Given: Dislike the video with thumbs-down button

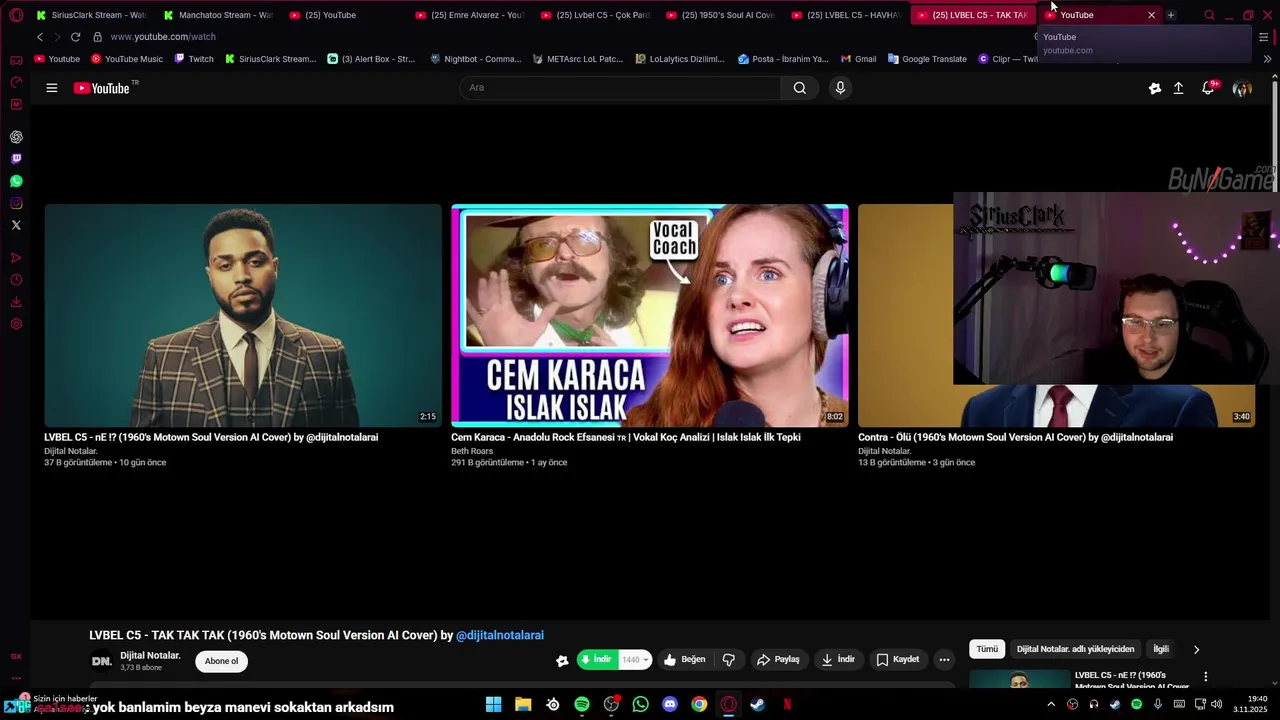Looking at the screenshot, I should click(729, 660).
